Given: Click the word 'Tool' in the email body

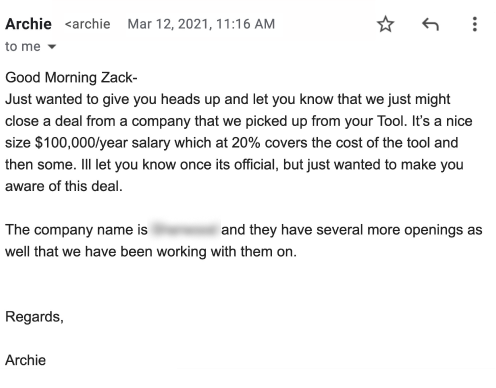Looking at the screenshot, I should tap(391, 121).
